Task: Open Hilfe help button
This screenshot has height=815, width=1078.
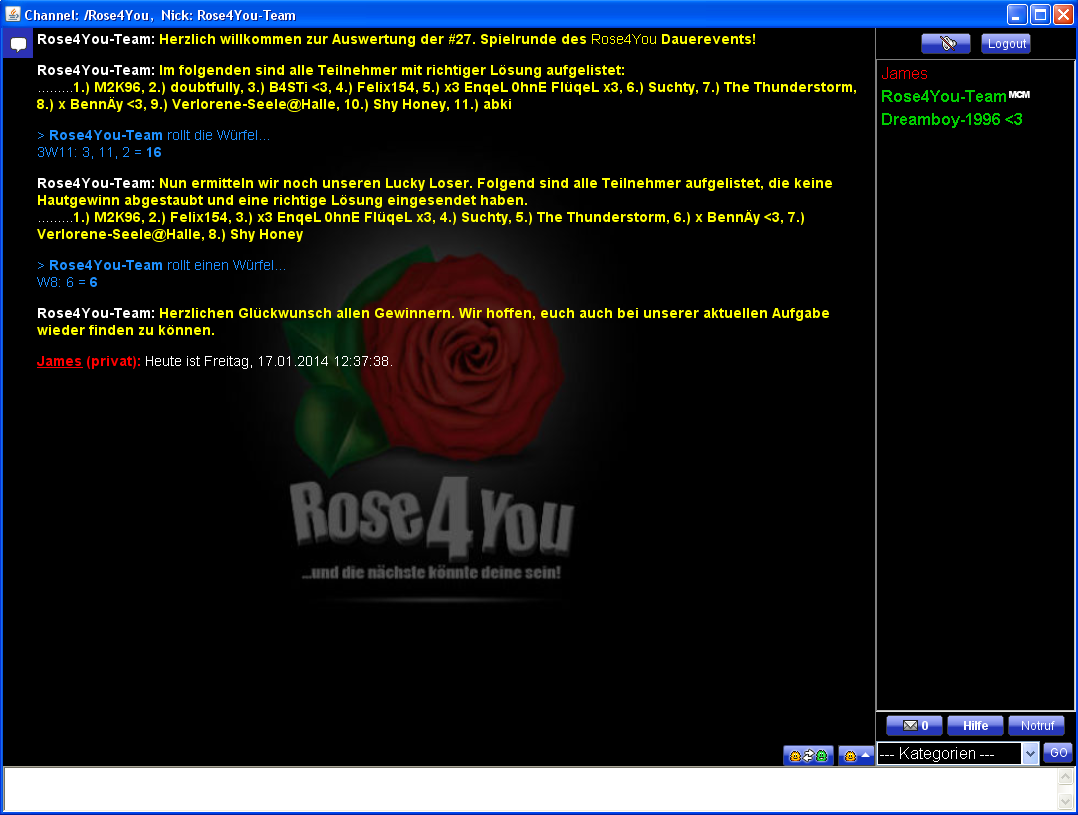Action: tap(975, 726)
